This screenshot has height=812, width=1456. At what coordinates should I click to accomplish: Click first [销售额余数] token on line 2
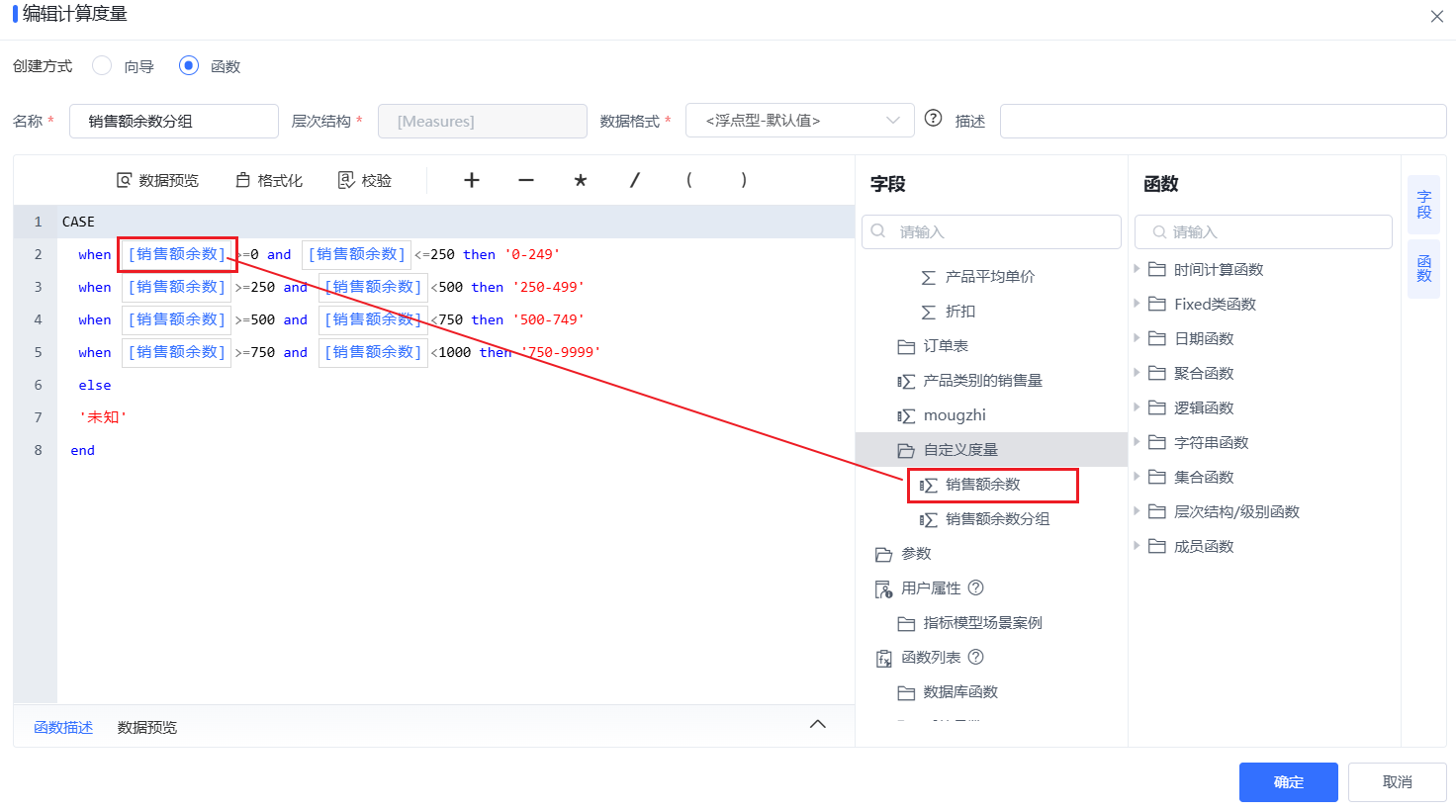coord(177,254)
